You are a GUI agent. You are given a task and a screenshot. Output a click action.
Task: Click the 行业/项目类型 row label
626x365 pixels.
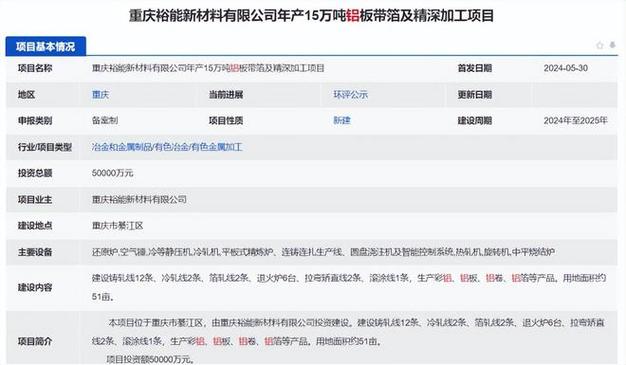45,147
